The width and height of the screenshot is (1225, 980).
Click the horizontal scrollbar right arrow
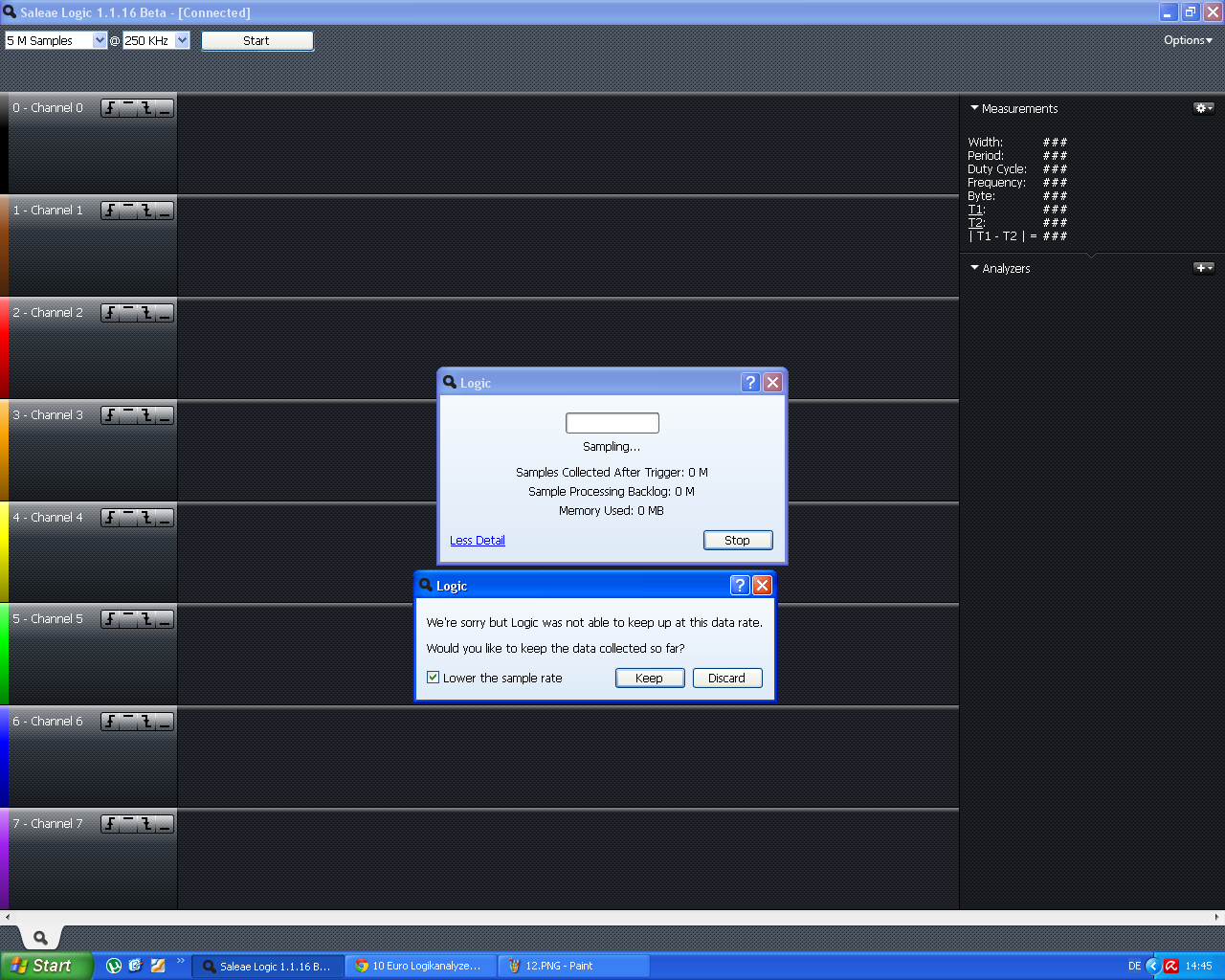tap(1217, 917)
